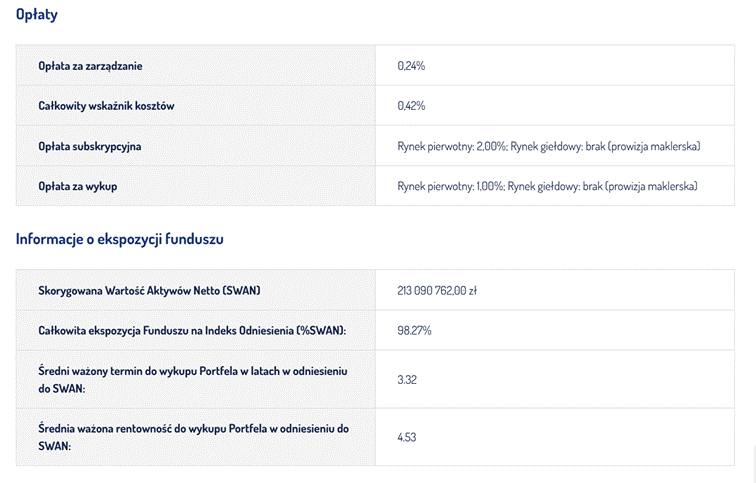This screenshot has height=483, width=756.
Task: Click the 0,42% total cost value
Action: coord(411,106)
